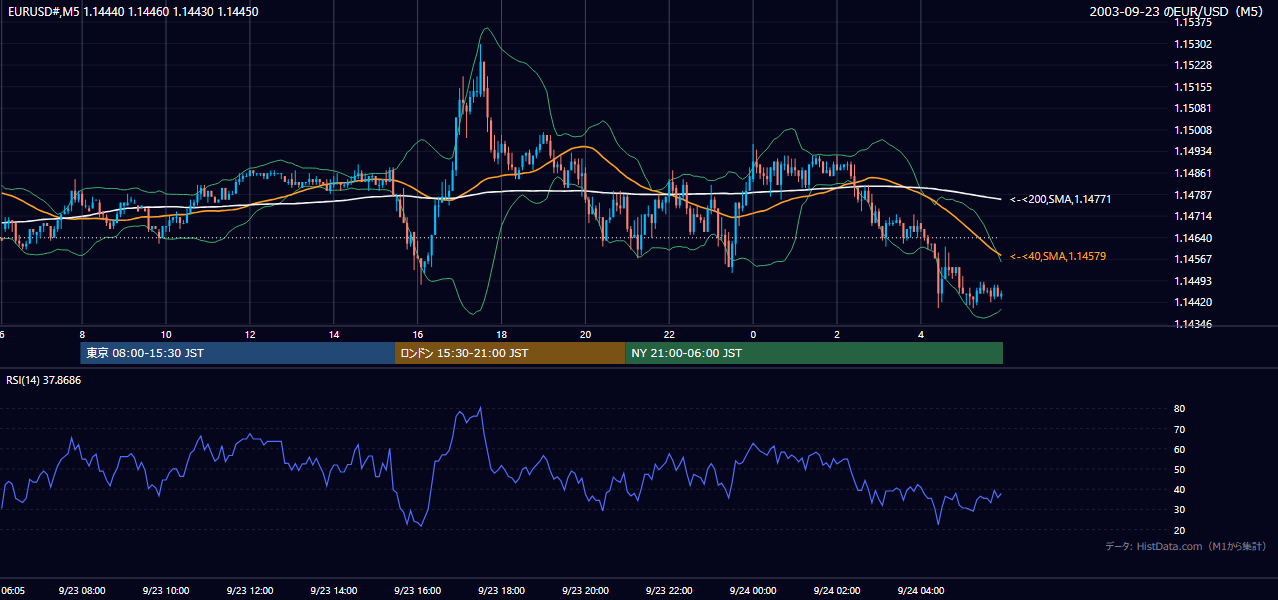Click RSI scale value 40

tap(1179, 489)
